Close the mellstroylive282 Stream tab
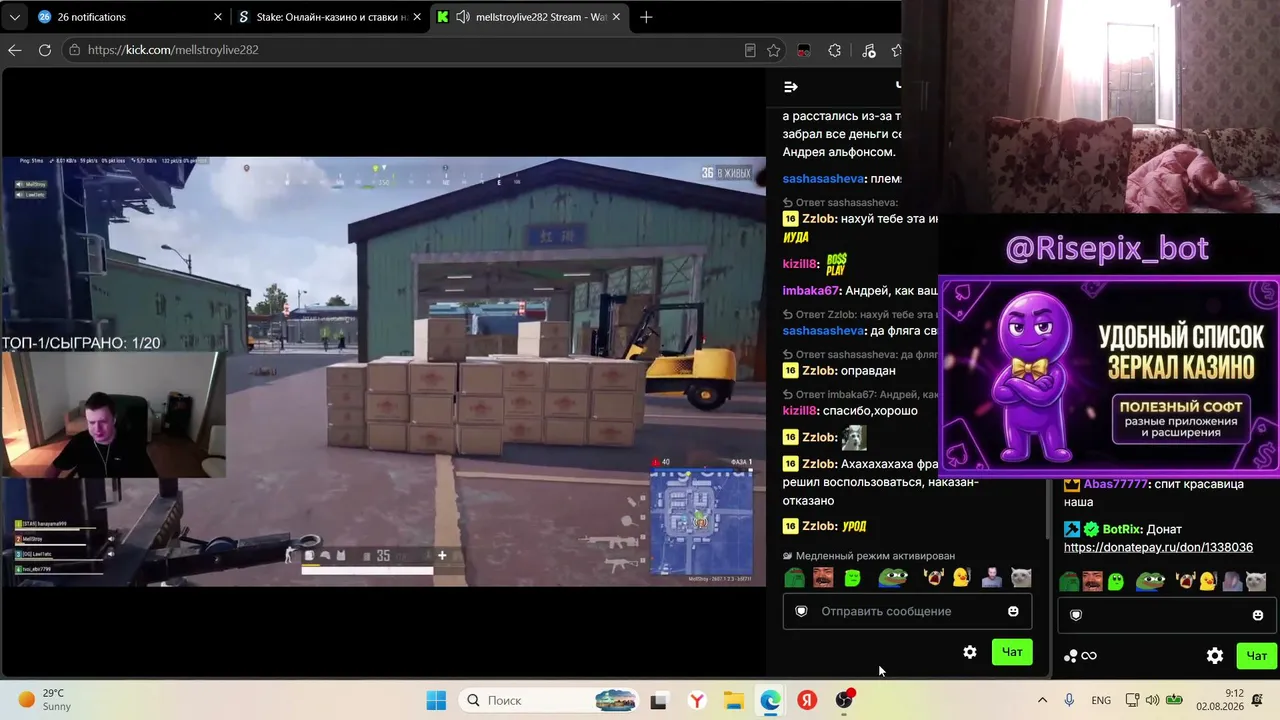The image size is (1280, 720). tap(616, 17)
